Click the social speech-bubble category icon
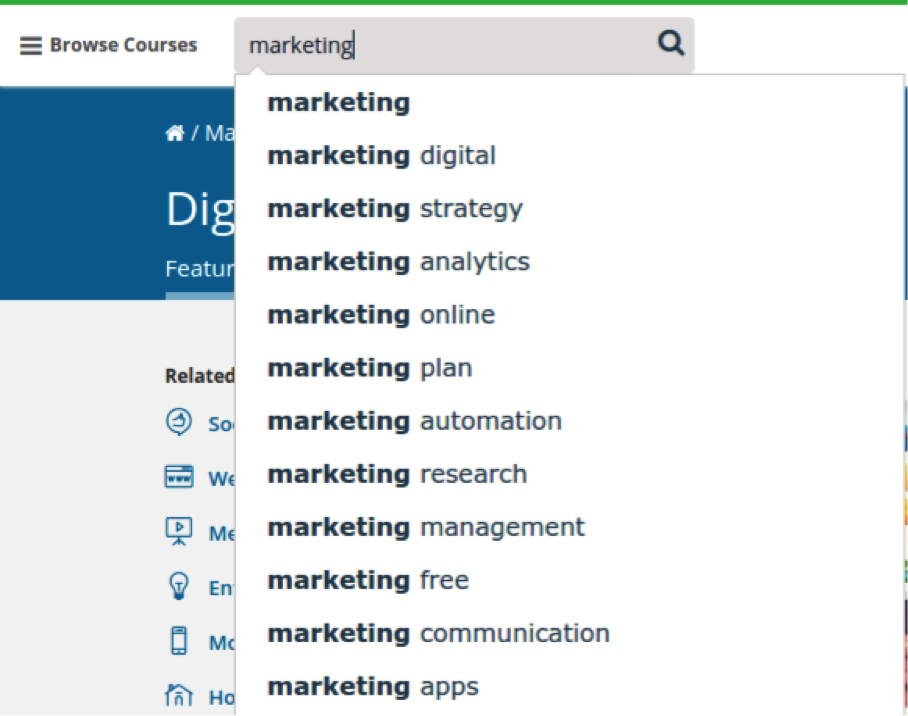908x716 pixels. (178, 423)
